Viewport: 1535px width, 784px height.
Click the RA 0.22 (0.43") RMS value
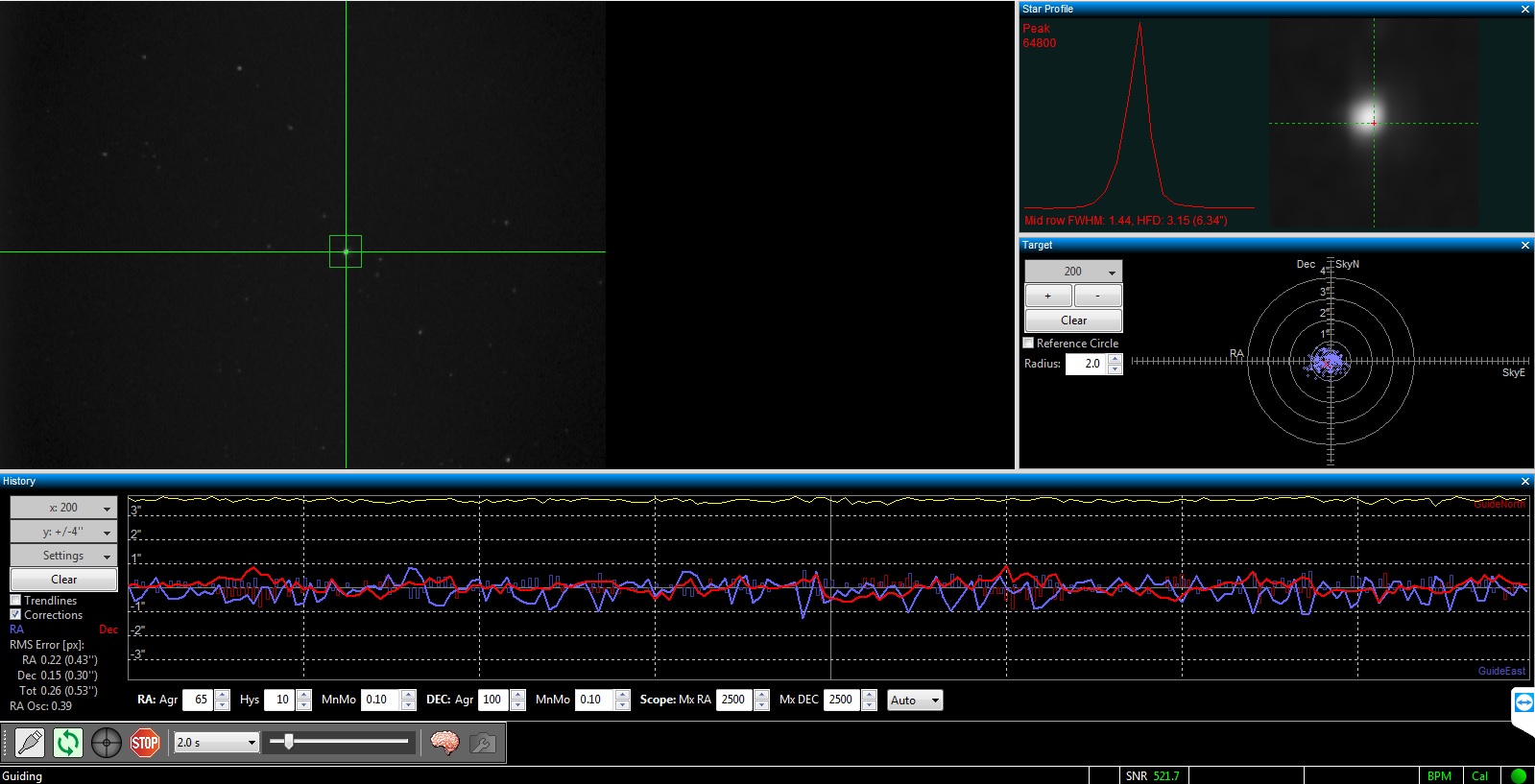pyautogui.click(x=60, y=660)
